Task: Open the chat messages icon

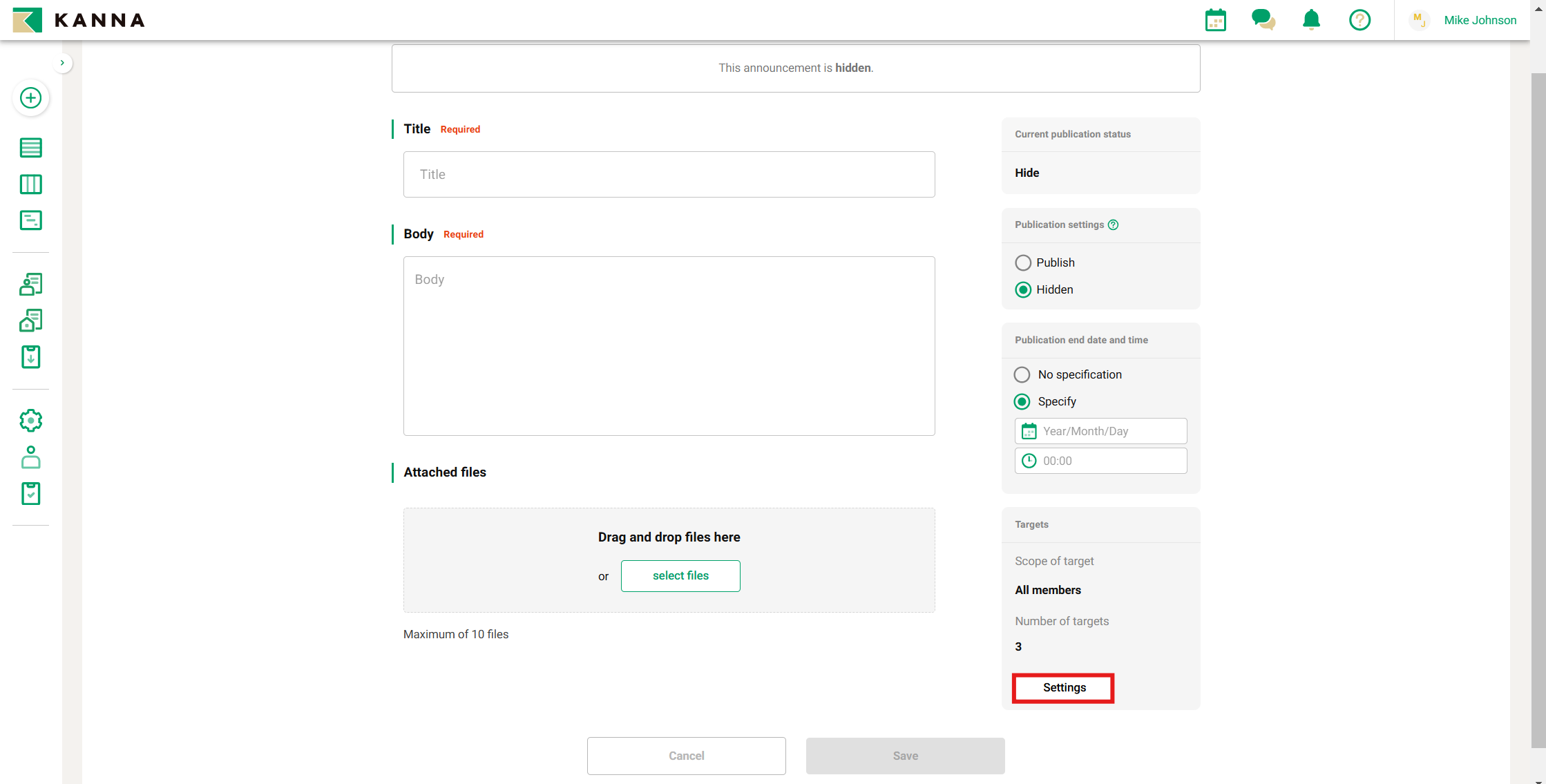Action: (1263, 20)
